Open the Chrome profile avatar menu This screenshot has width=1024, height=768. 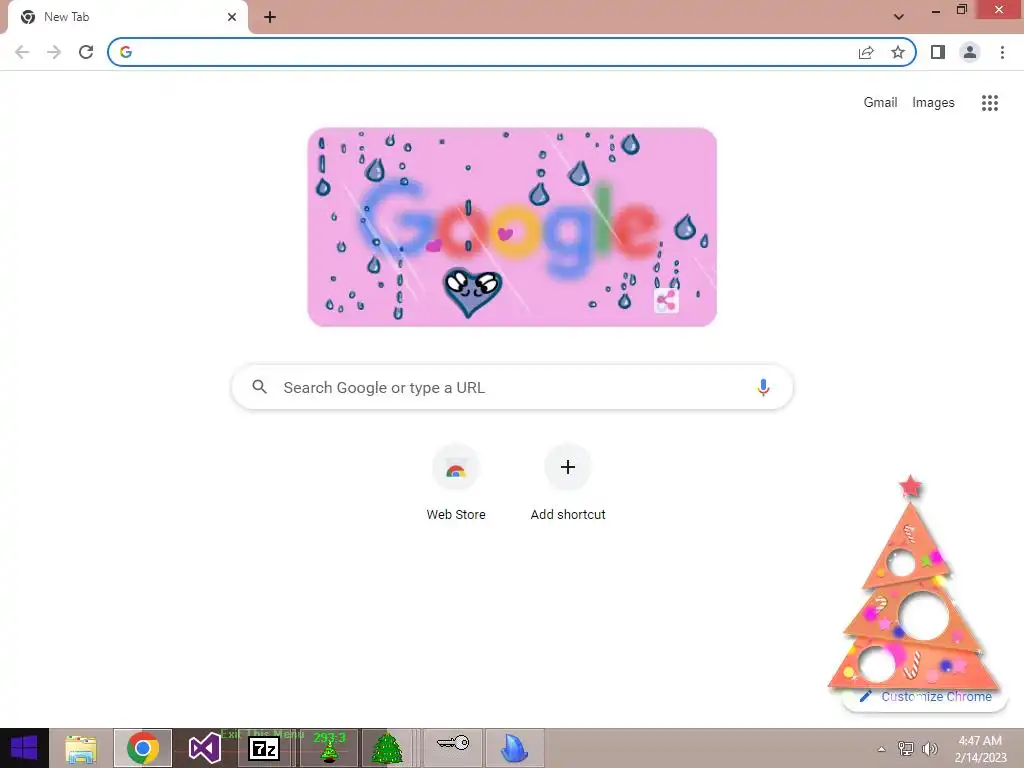coord(970,52)
